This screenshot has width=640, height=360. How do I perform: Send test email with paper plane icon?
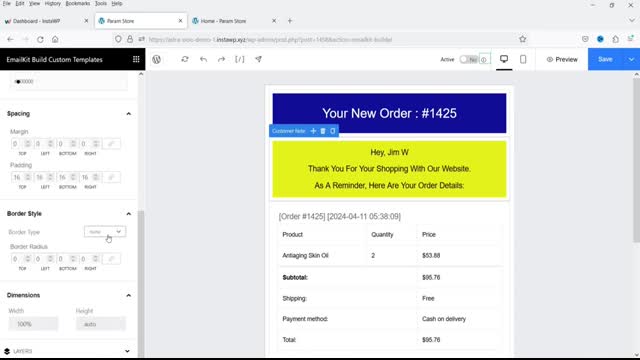click(x=258, y=59)
